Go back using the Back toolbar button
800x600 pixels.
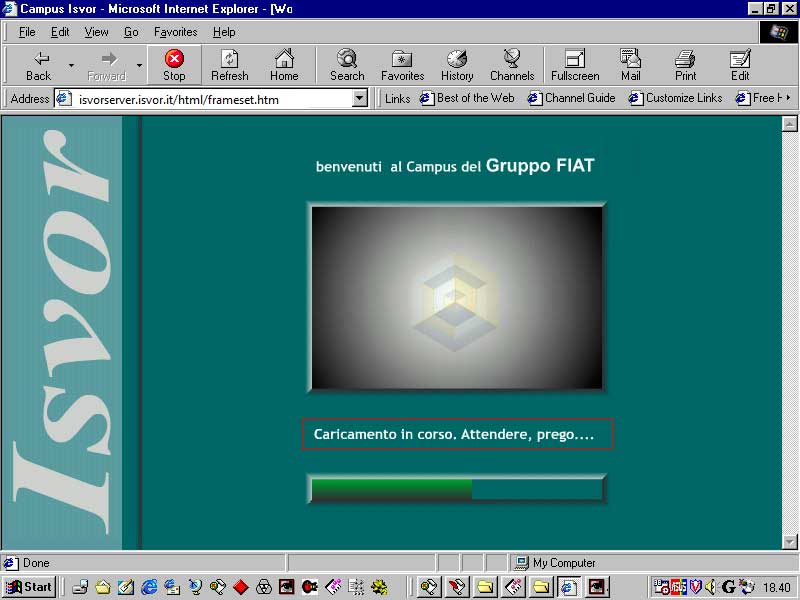pyautogui.click(x=39, y=65)
